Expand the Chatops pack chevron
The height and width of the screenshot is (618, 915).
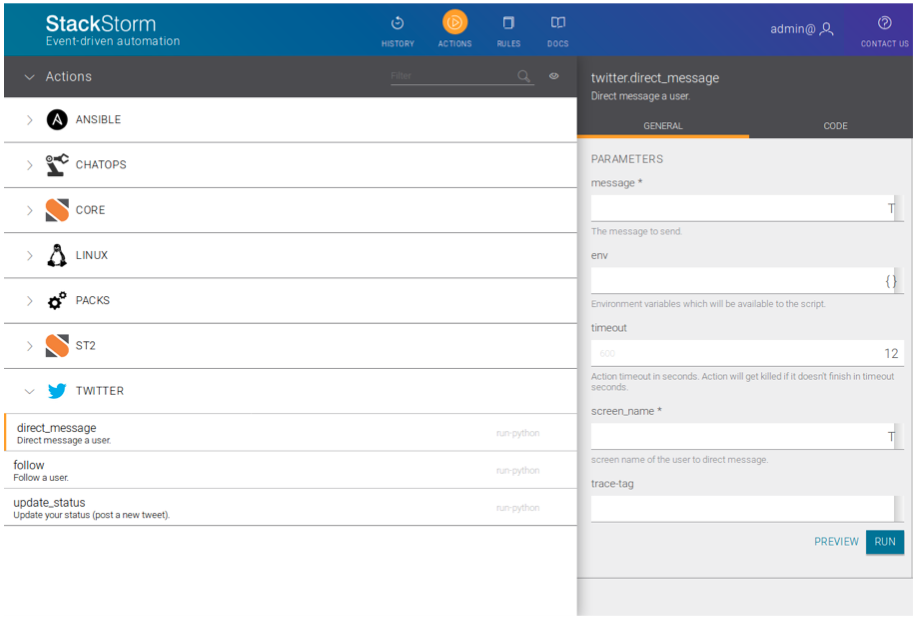[x=29, y=165]
